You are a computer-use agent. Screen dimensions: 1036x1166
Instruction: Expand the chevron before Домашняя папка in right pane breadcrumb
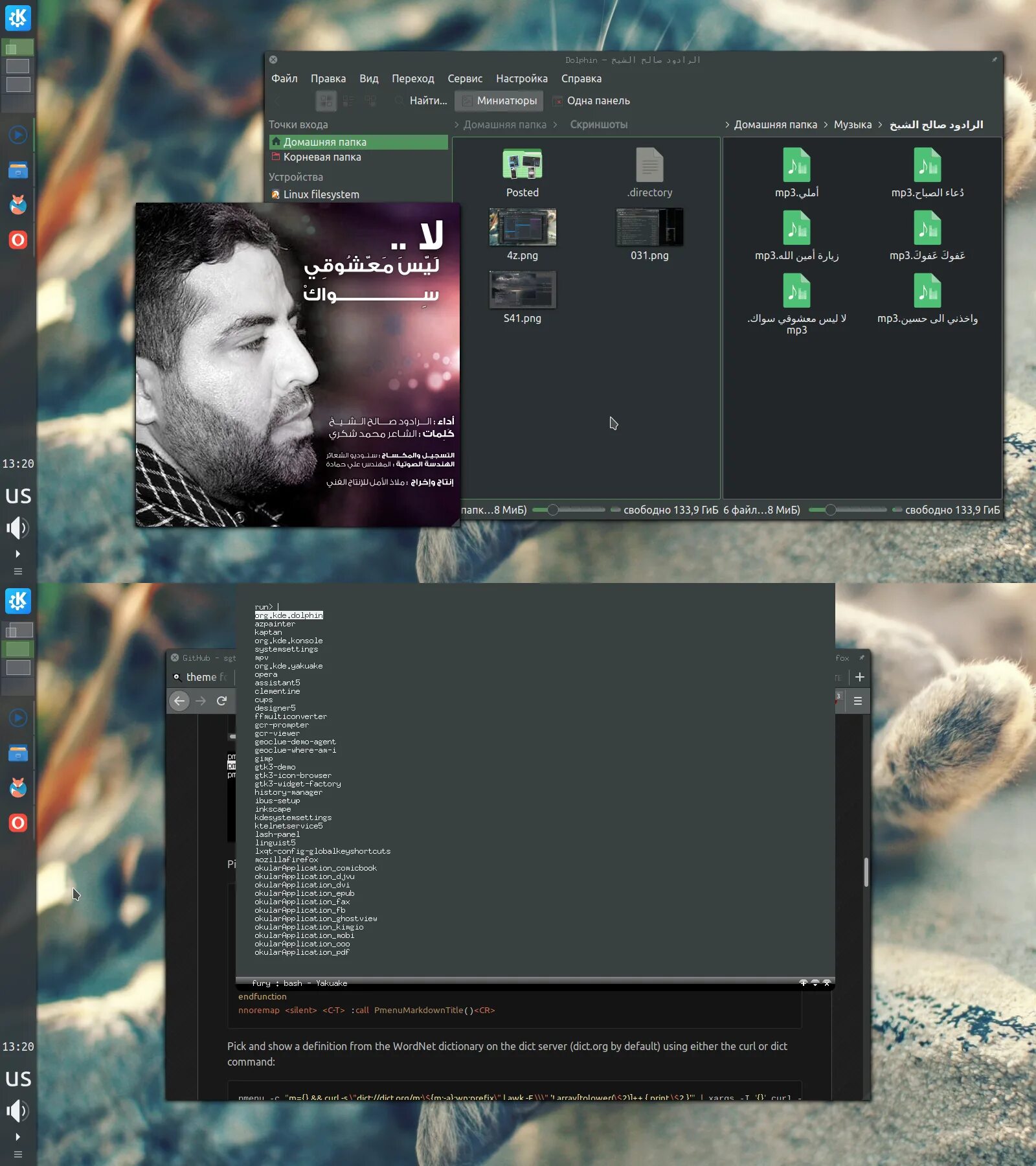(x=727, y=124)
